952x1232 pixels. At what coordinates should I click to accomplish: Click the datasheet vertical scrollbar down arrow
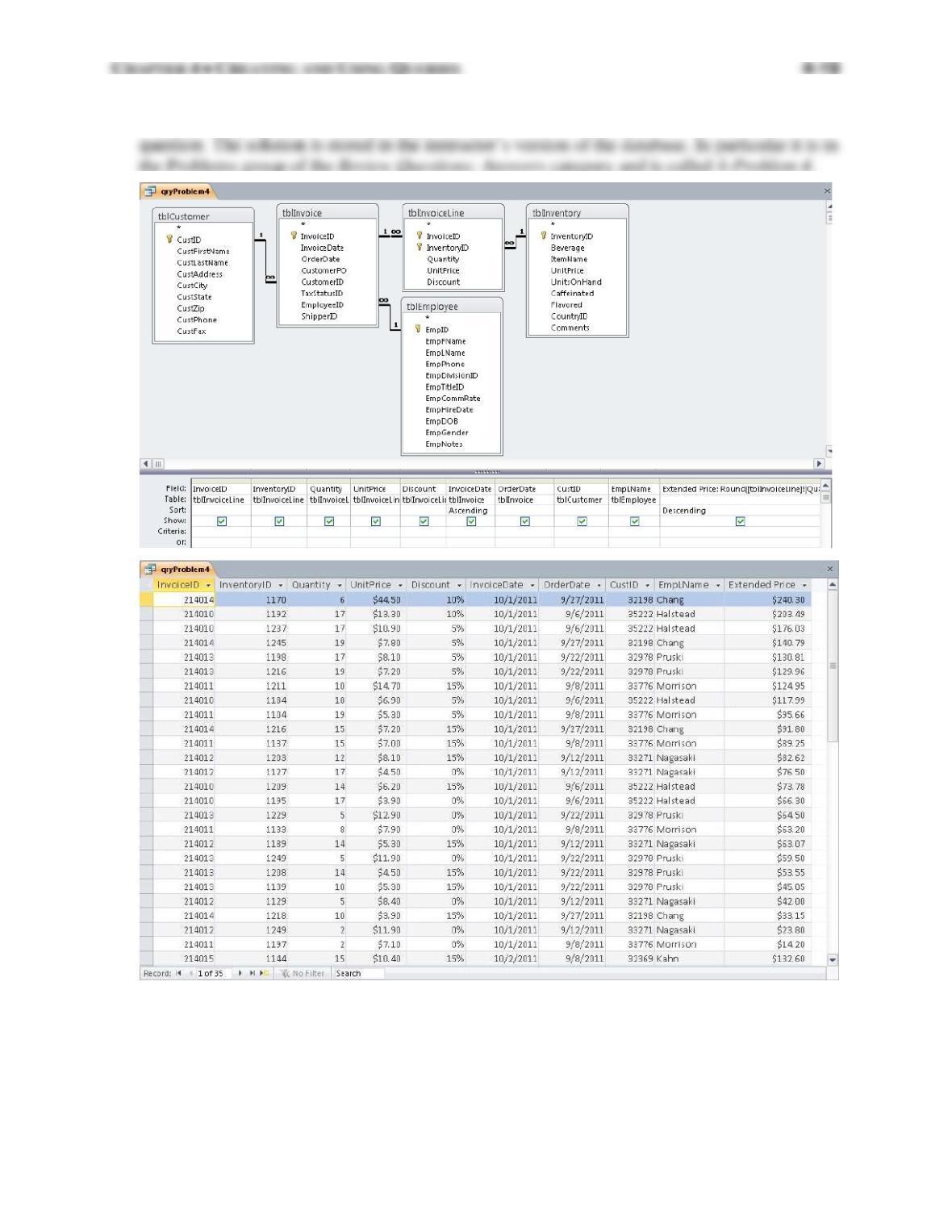[x=833, y=960]
